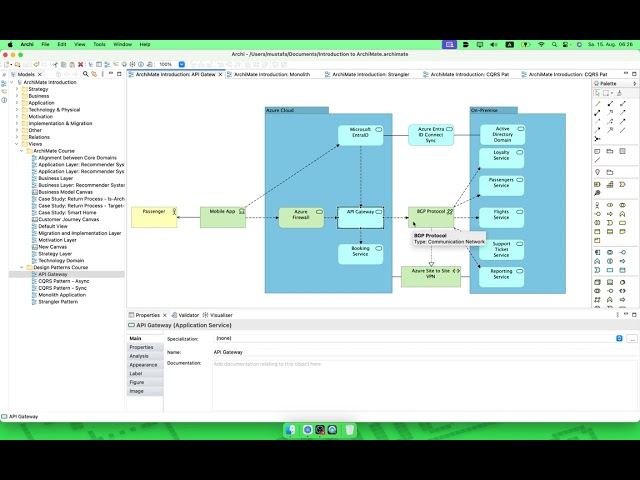Open the Marquee tool dropdown arrow
The width and height of the screenshot is (640, 480).
(x=612, y=93)
